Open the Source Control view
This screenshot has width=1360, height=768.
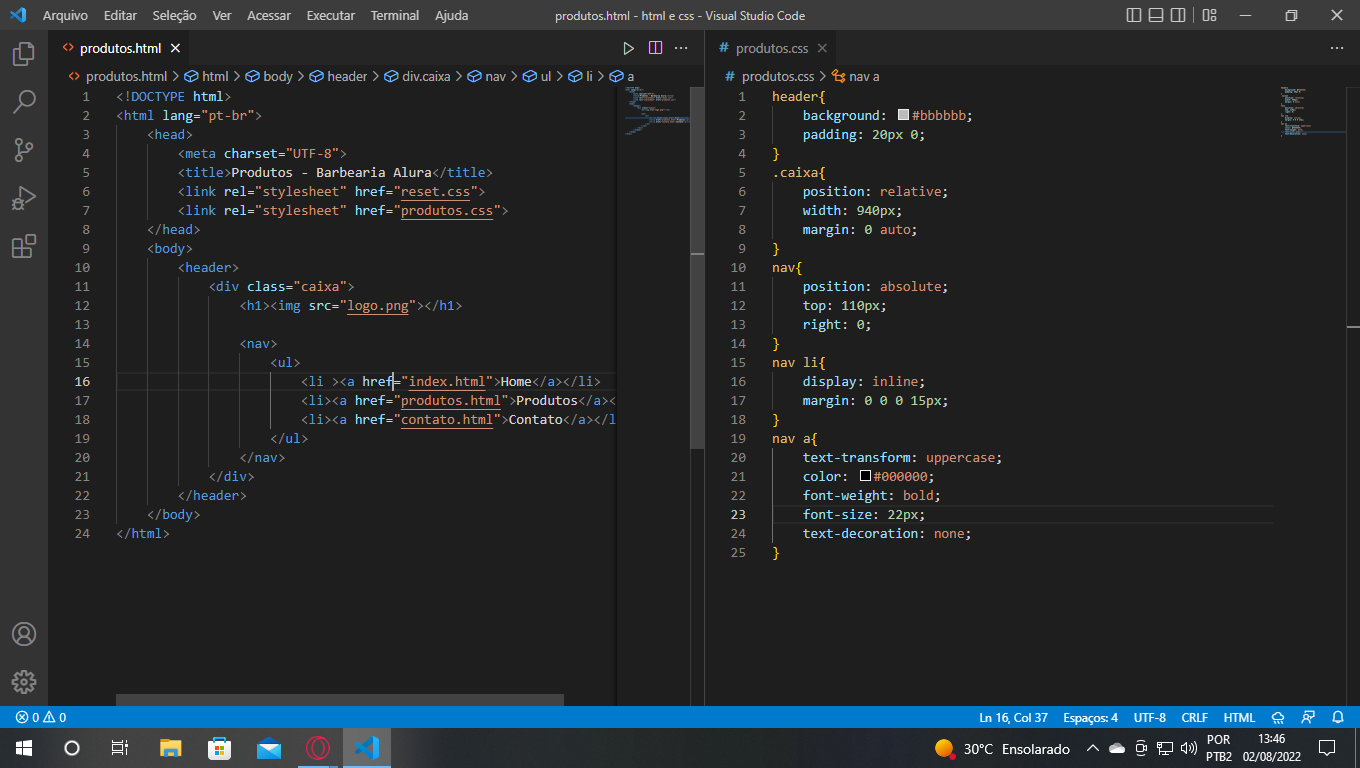24,150
